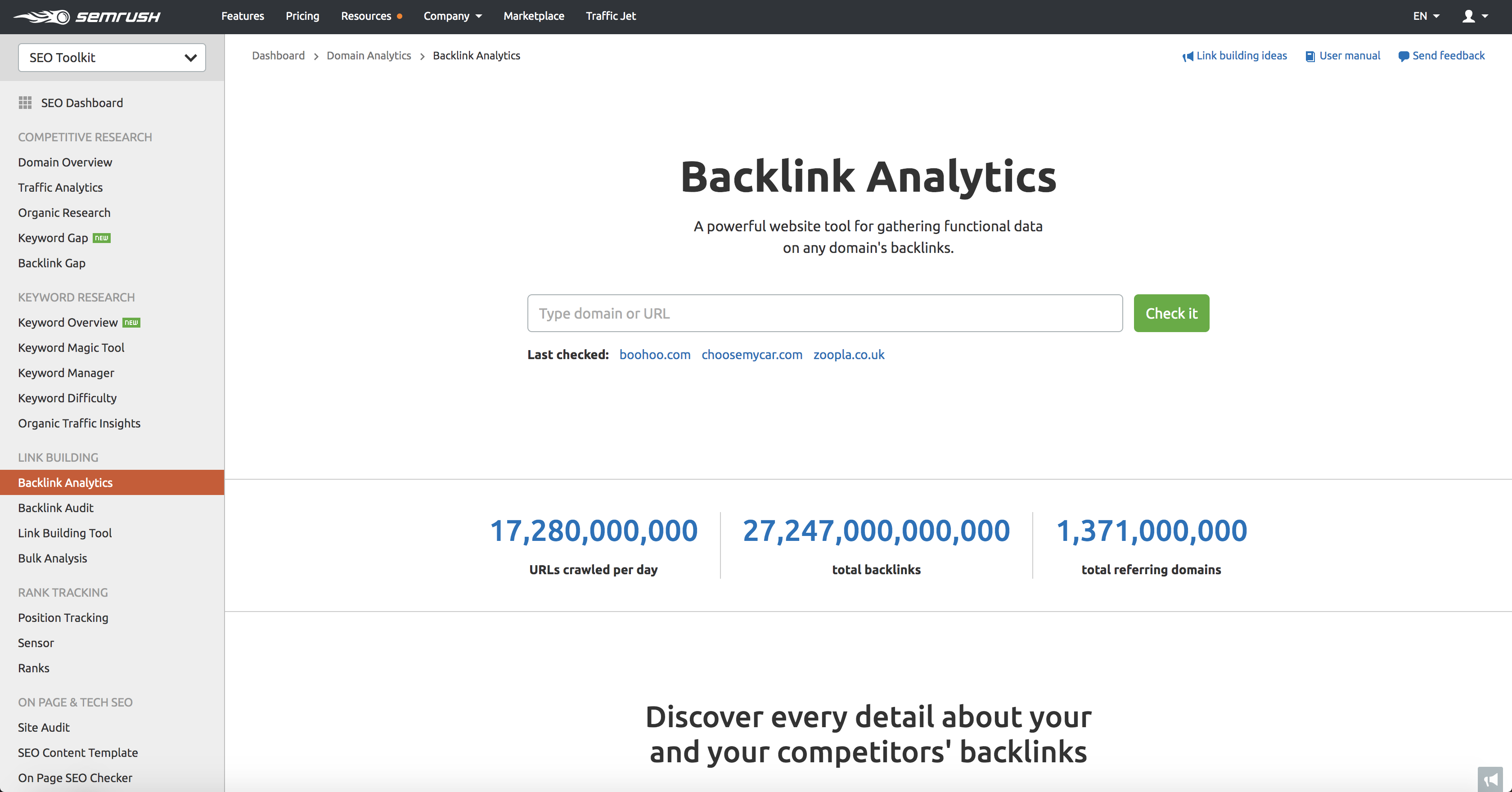Open zoopla.co.uk last checked link
Screen dimensions: 1512x792
(x=848, y=355)
